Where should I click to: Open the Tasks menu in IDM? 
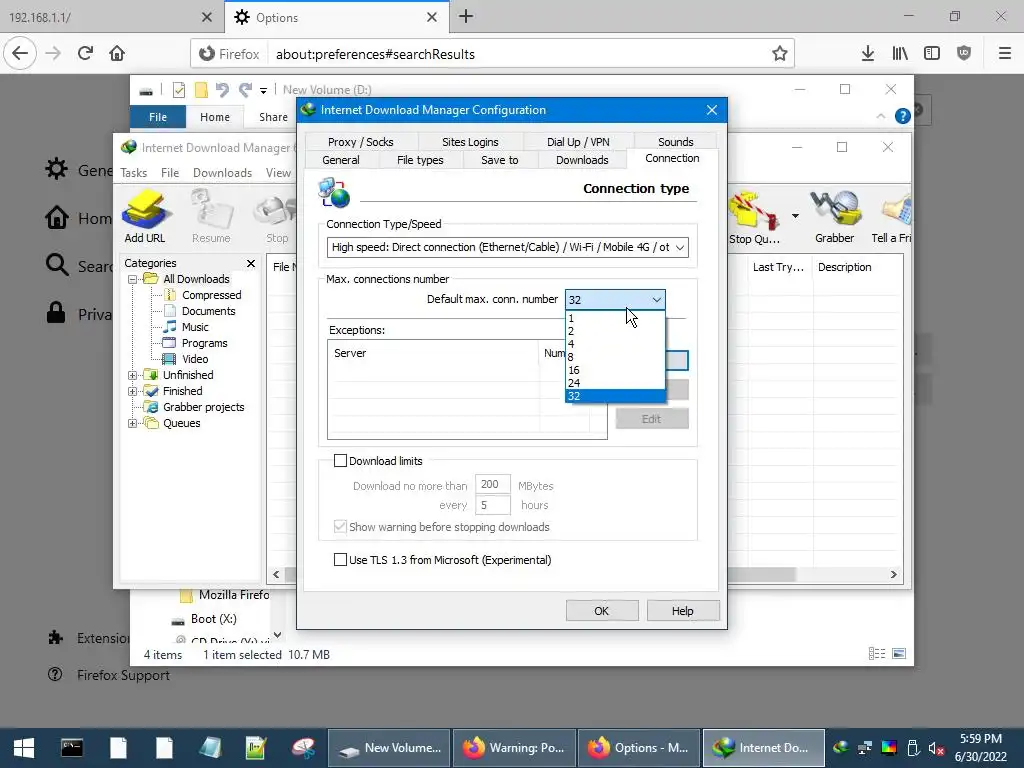134,172
